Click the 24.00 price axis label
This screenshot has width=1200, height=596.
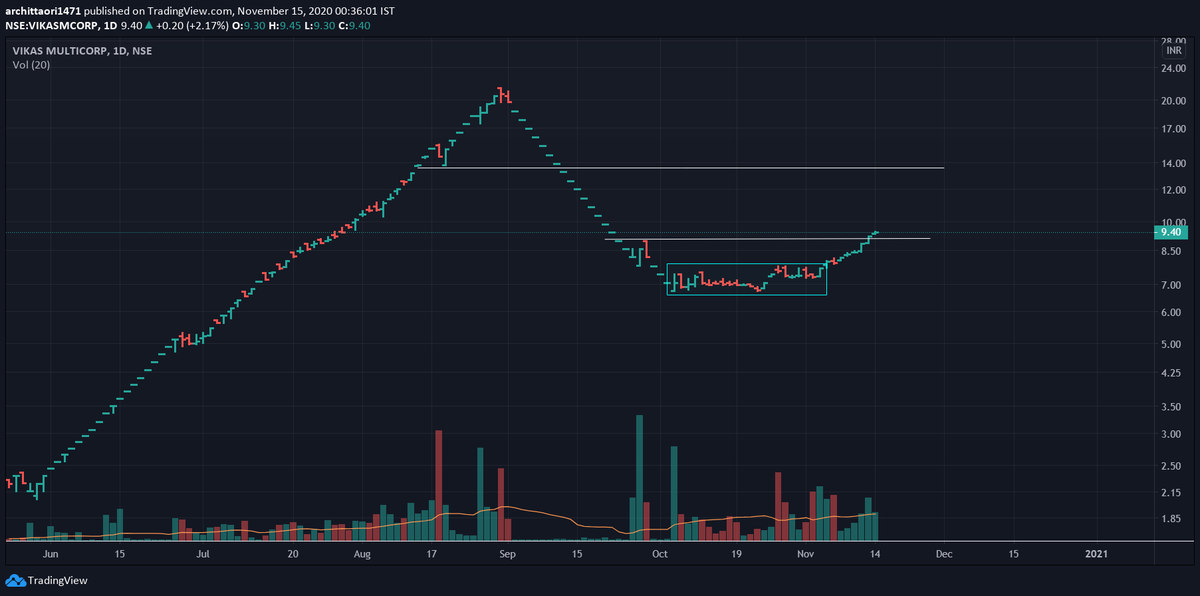1173,69
